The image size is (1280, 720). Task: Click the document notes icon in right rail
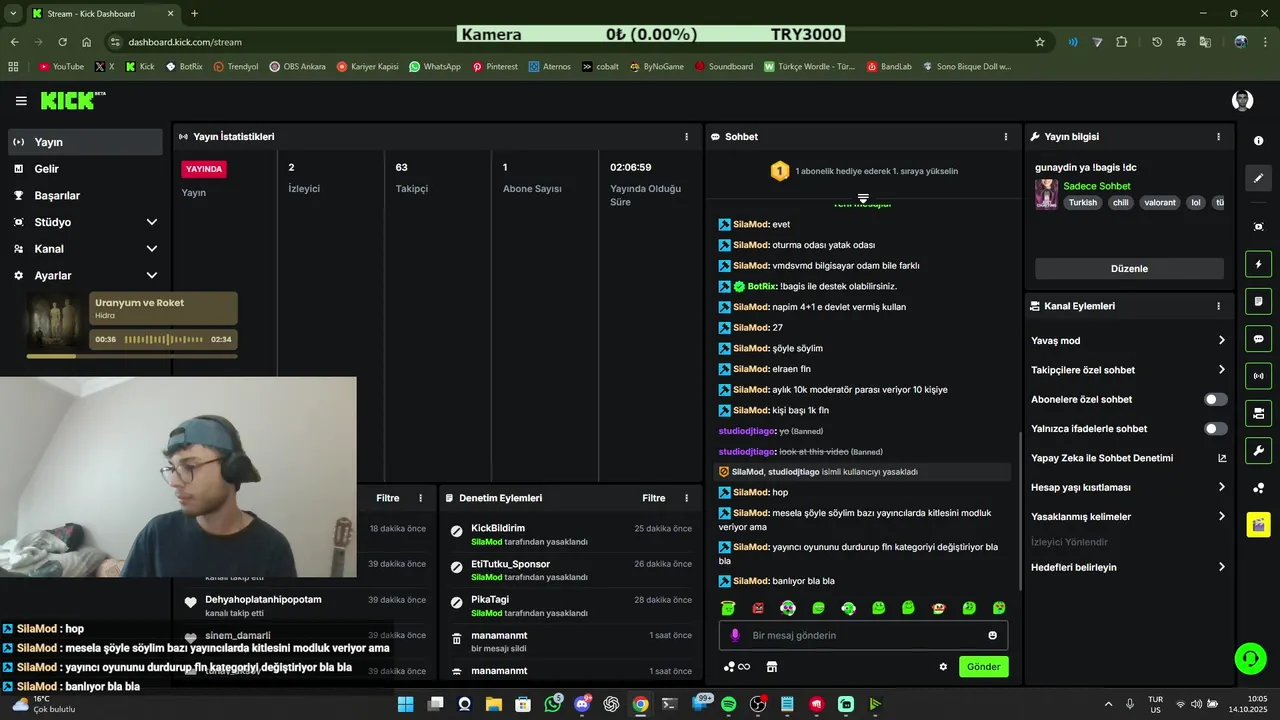point(1259,302)
